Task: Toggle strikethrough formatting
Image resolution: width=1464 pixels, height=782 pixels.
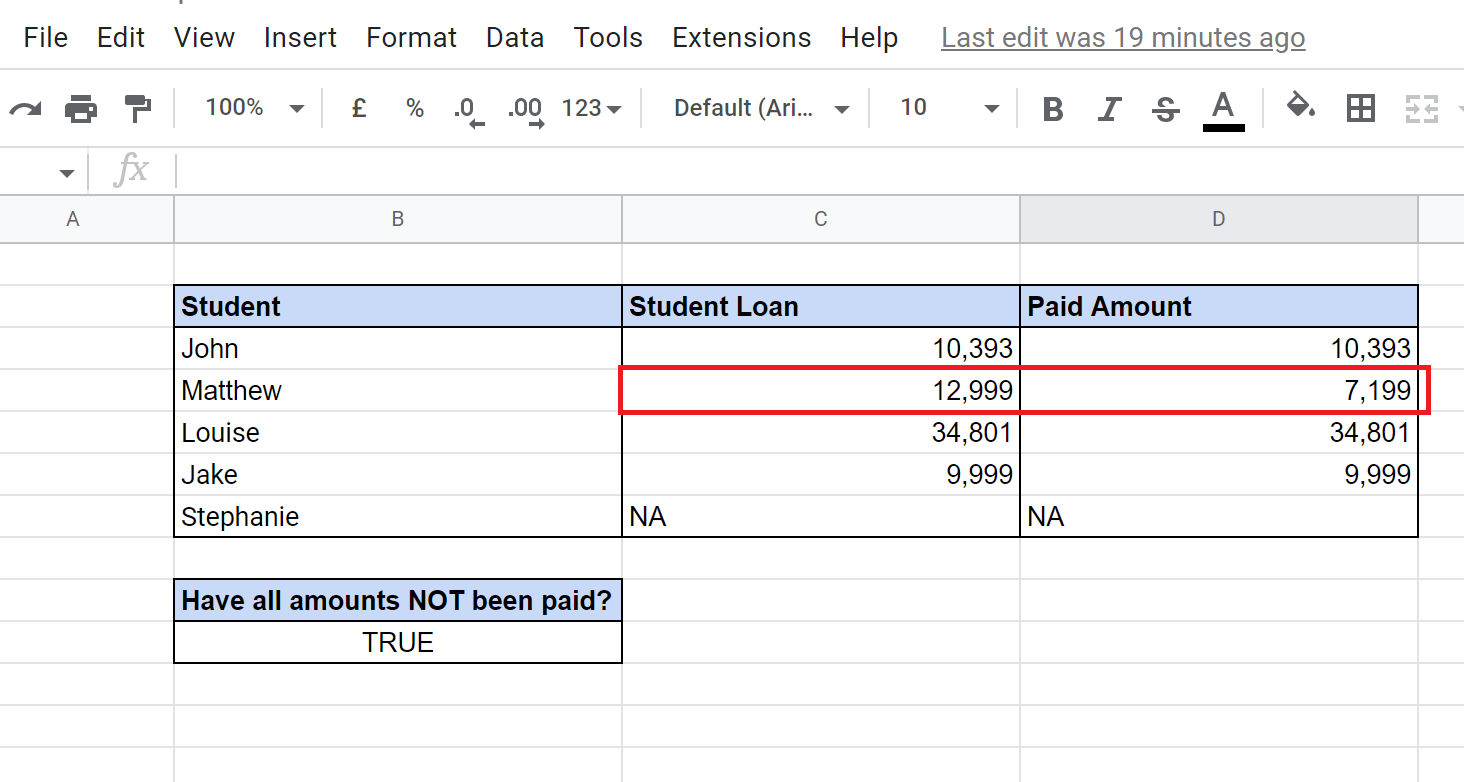Action: (x=1165, y=108)
